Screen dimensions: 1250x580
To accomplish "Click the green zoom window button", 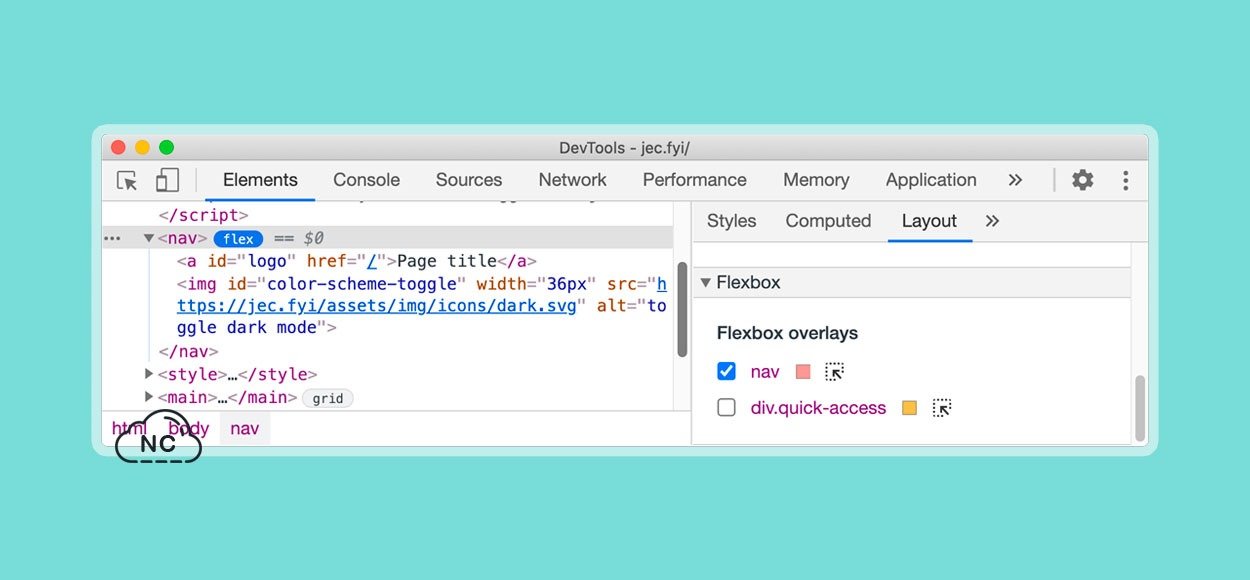I will tap(166, 148).
